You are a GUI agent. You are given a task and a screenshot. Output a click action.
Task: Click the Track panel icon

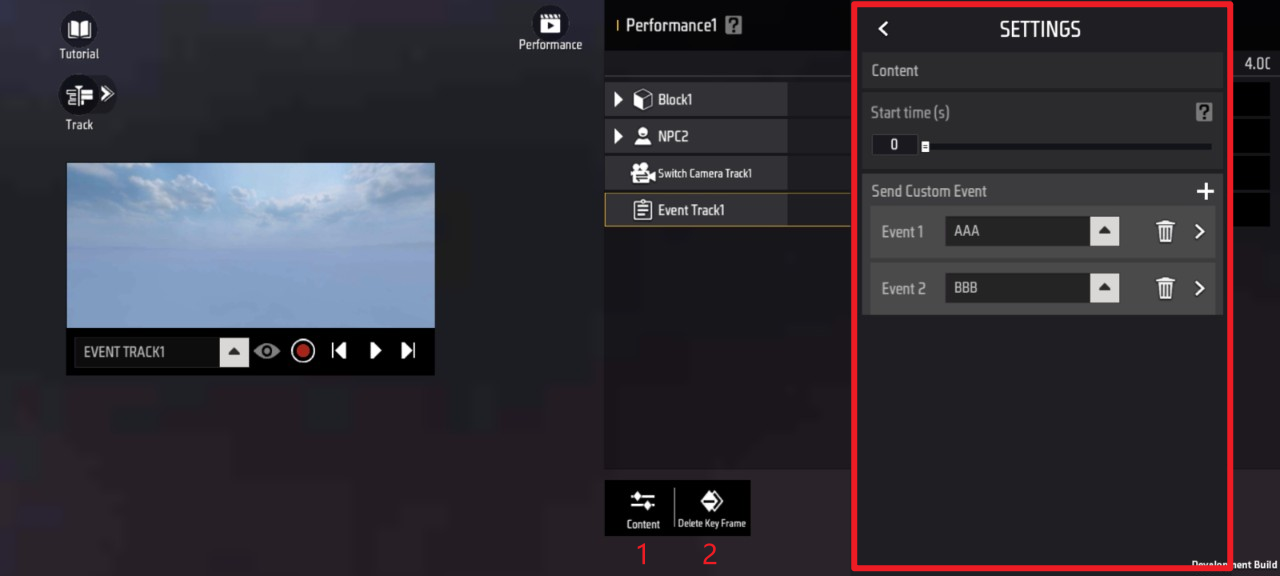pos(79,96)
